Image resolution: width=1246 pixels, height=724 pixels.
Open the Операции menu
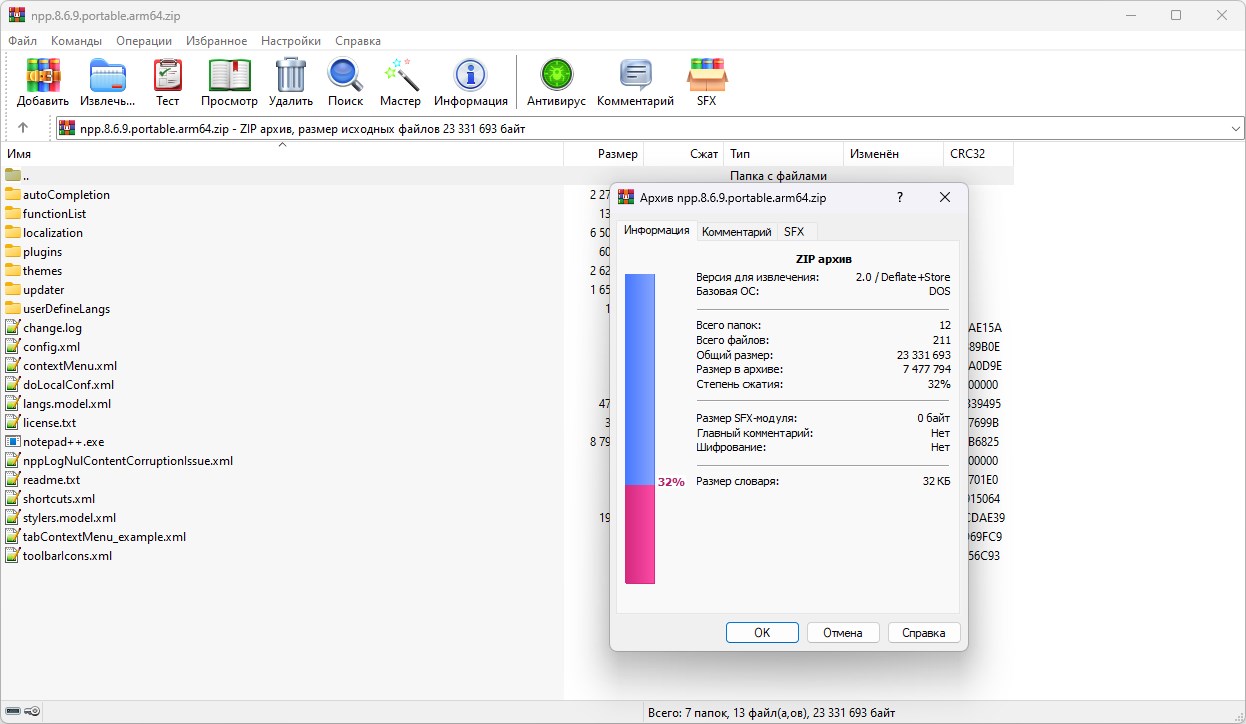point(144,41)
